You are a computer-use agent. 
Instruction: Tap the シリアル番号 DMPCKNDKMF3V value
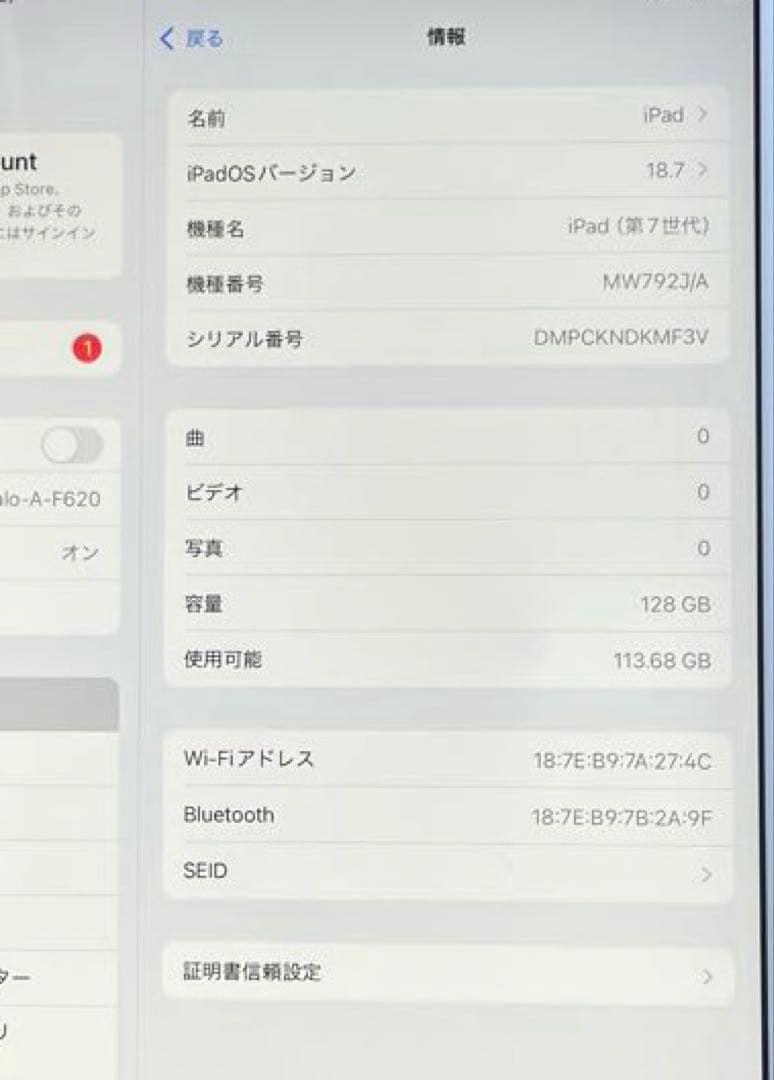point(620,338)
